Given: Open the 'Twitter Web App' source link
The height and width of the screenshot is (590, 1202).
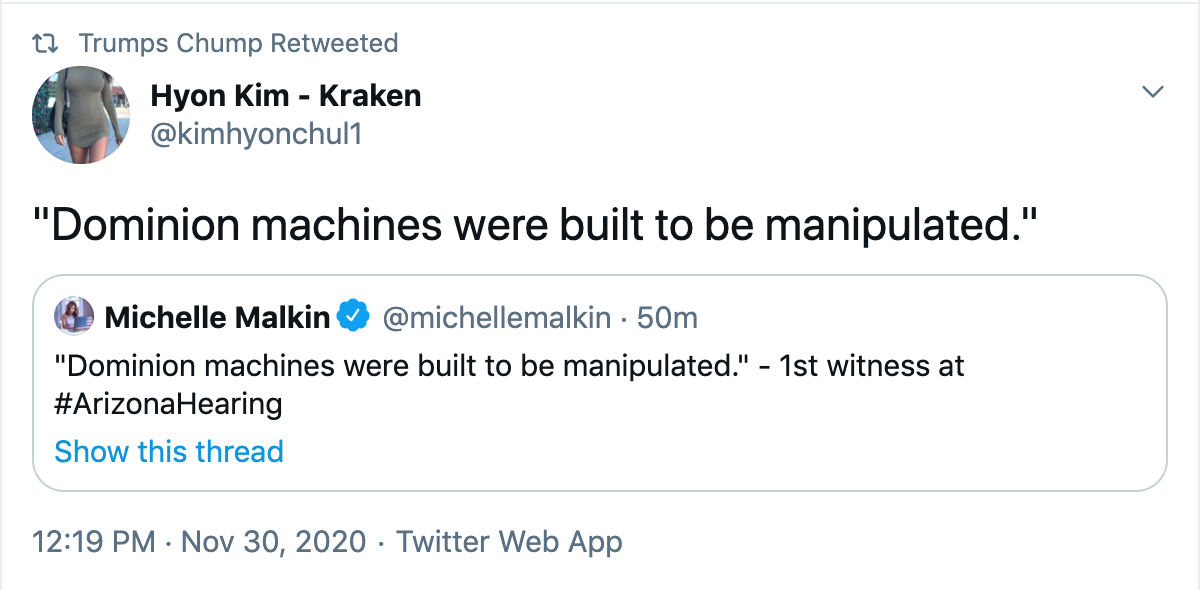Looking at the screenshot, I should (x=509, y=542).
